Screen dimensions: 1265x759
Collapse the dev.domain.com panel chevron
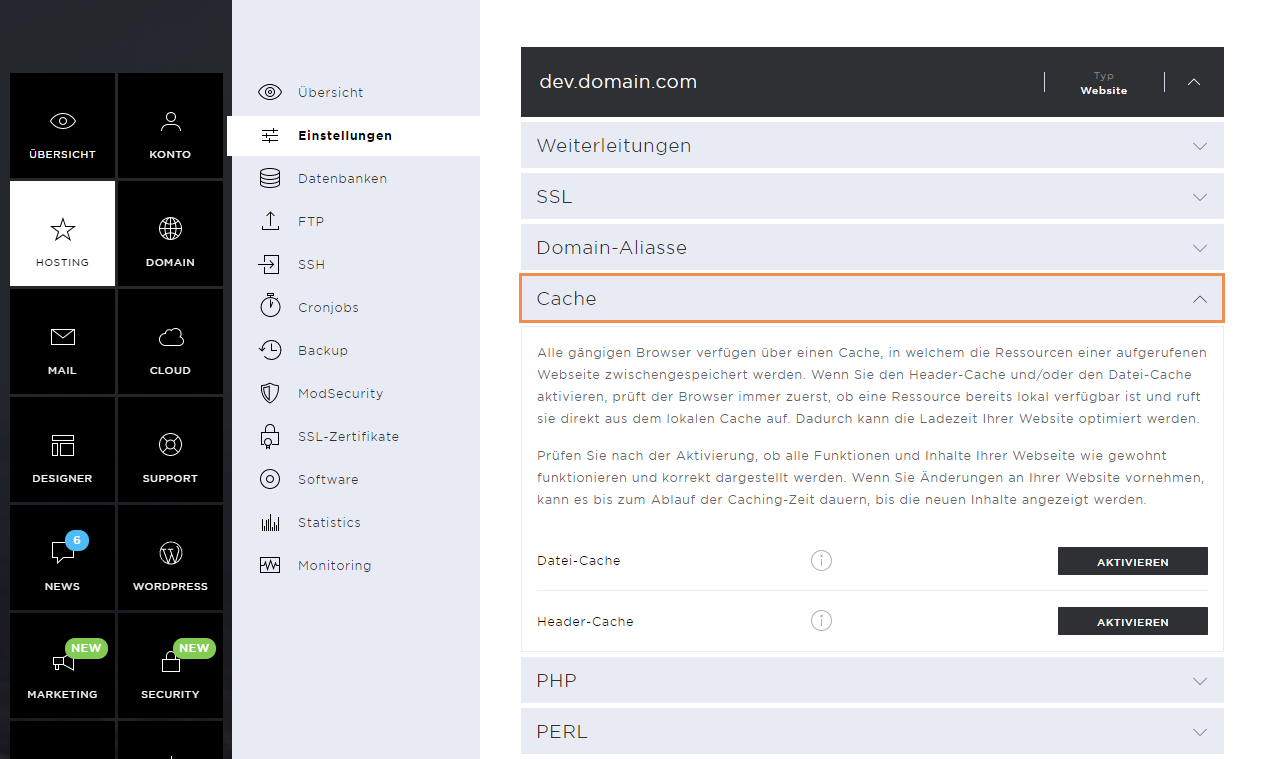point(1194,82)
